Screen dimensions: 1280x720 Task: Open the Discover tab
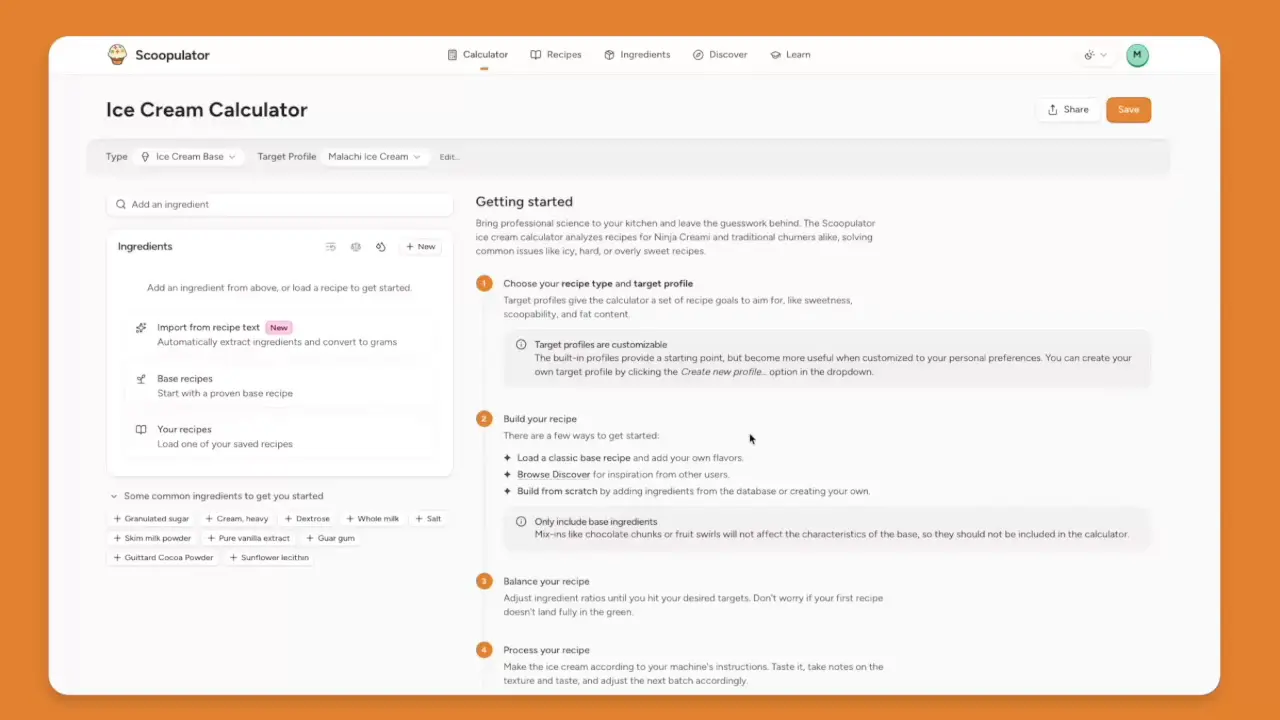click(x=719, y=55)
